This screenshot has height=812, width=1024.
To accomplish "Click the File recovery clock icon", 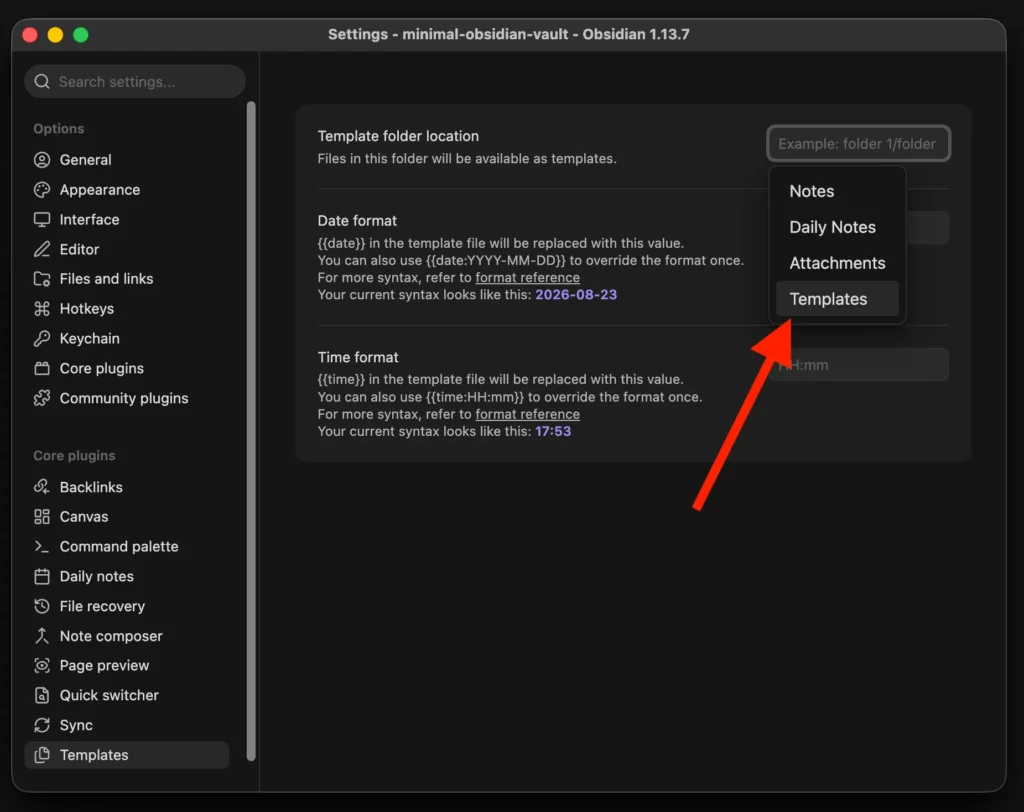I will 42,606.
